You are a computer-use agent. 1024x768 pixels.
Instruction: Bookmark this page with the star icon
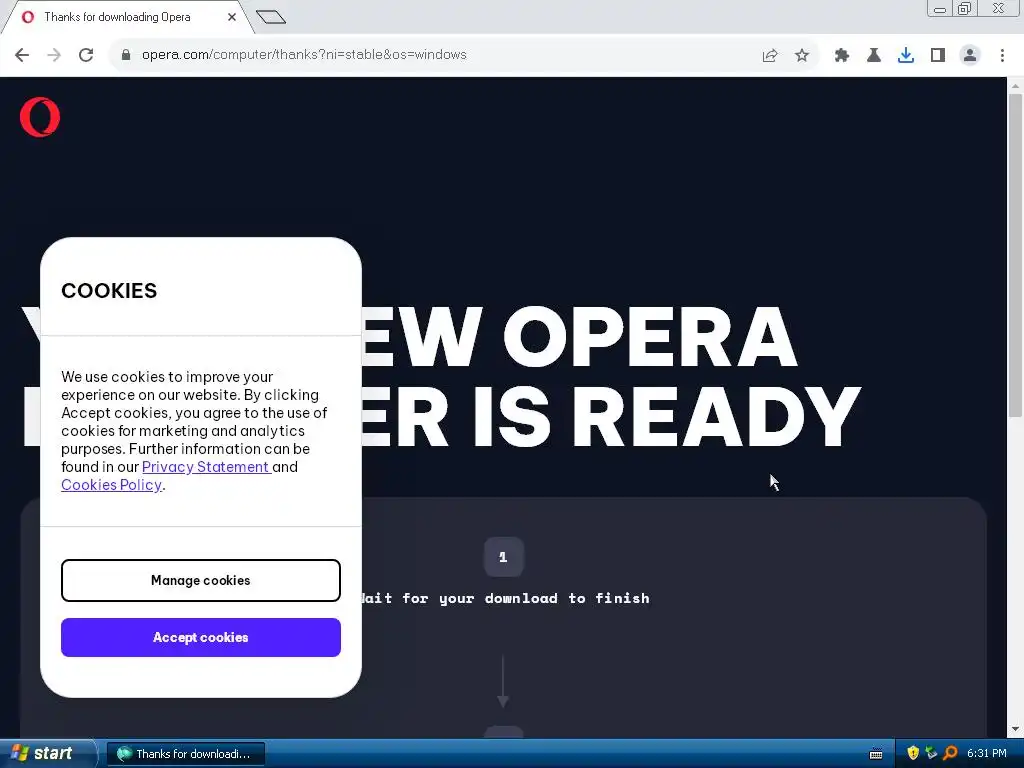coord(802,56)
